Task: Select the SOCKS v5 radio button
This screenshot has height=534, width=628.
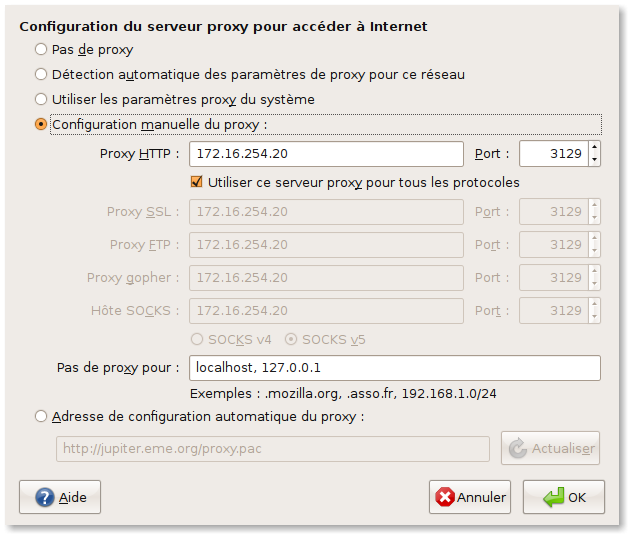Action: (x=291, y=339)
